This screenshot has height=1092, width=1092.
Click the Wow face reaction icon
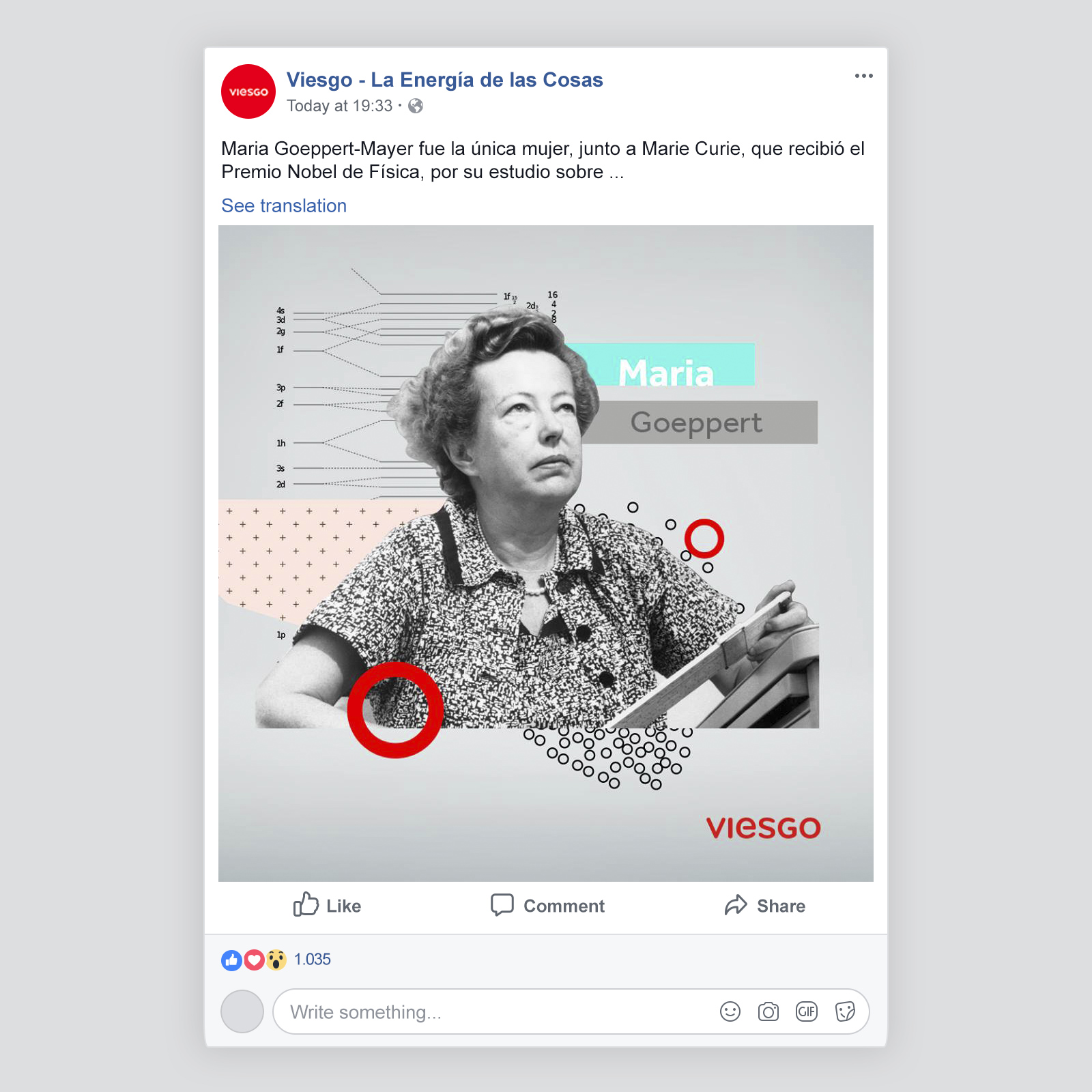276,960
